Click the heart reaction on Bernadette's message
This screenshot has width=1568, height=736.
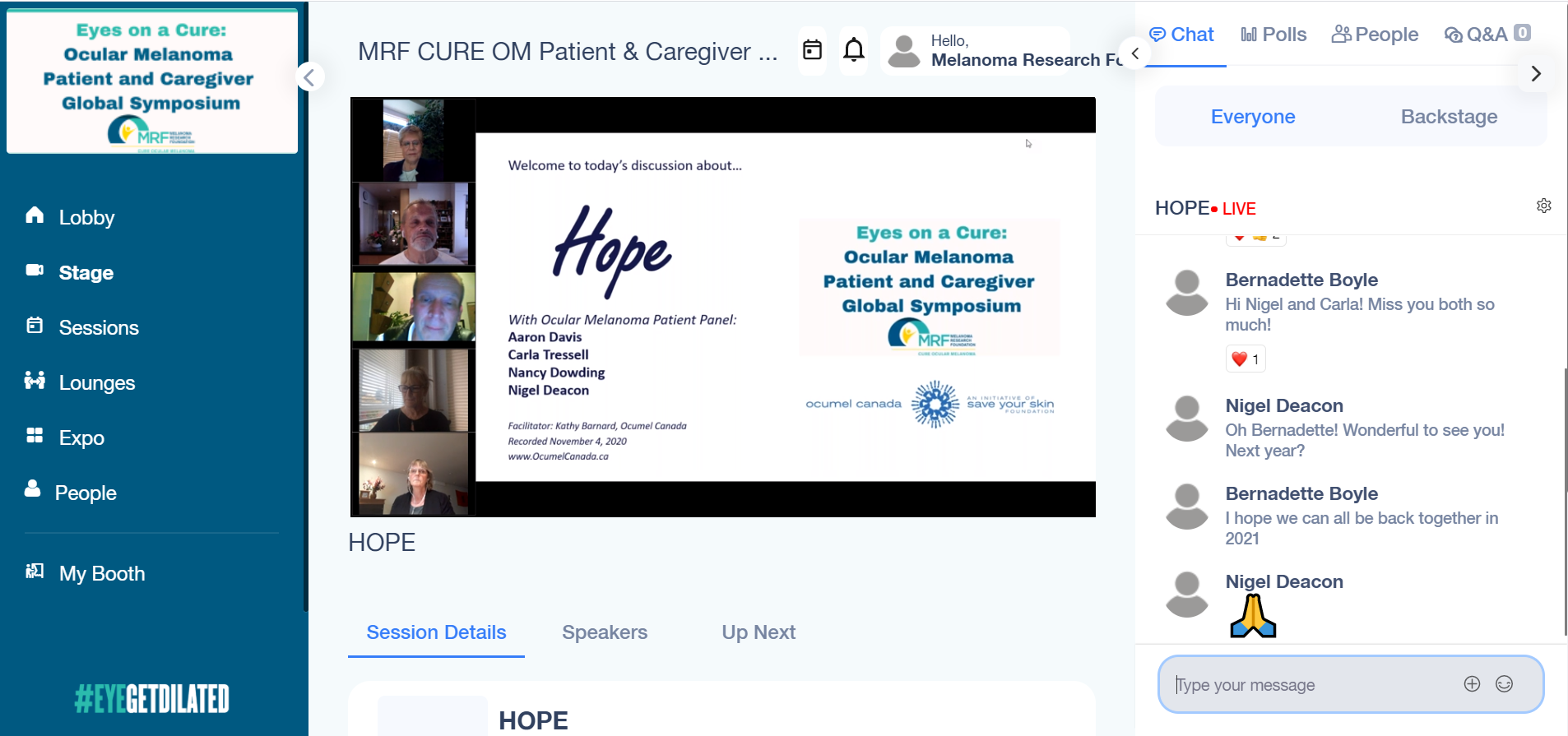pyautogui.click(x=1246, y=359)
